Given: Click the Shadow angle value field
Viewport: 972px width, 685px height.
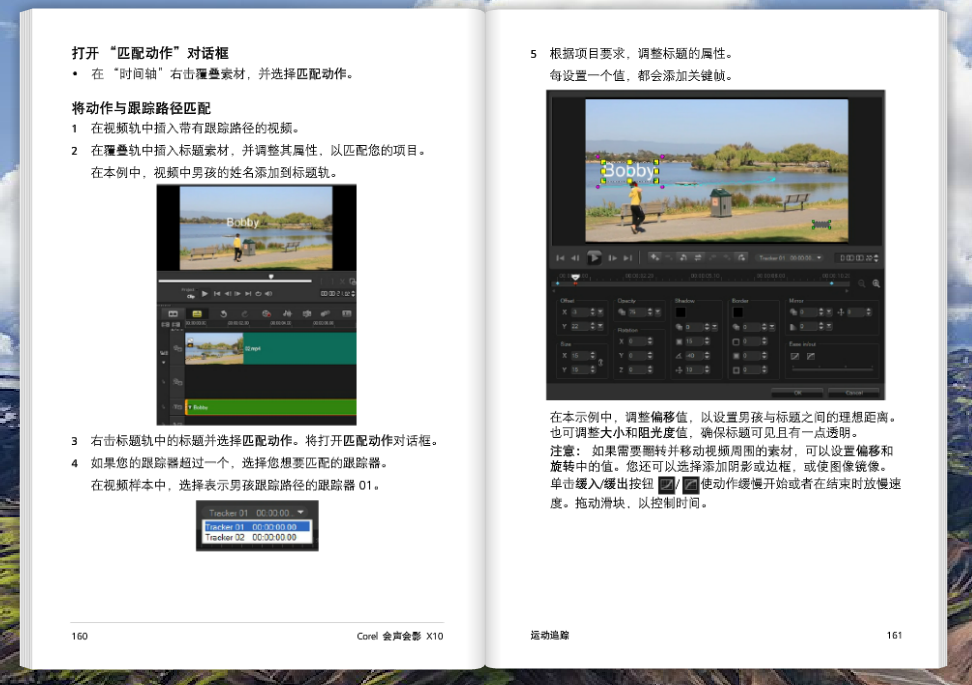Looking at the screenshot, I should point(693,355).
